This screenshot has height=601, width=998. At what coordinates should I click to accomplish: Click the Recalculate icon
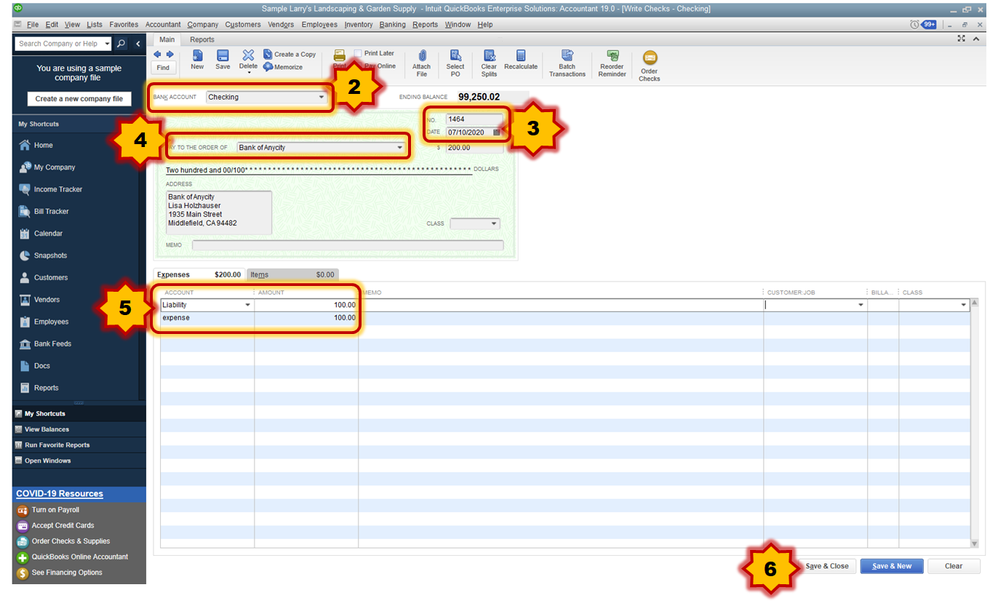(521, 55)
